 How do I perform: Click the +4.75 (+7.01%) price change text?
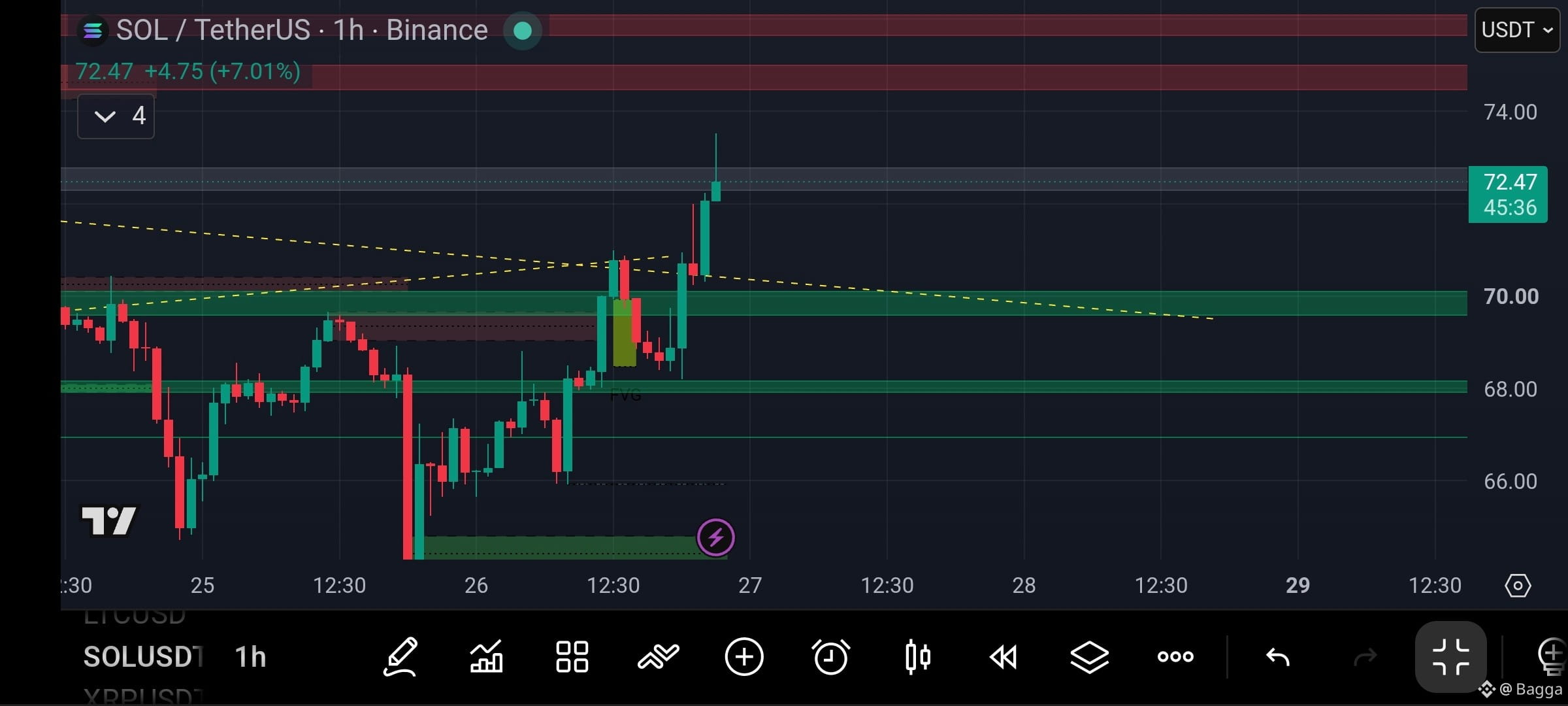(x=222, y=71)
